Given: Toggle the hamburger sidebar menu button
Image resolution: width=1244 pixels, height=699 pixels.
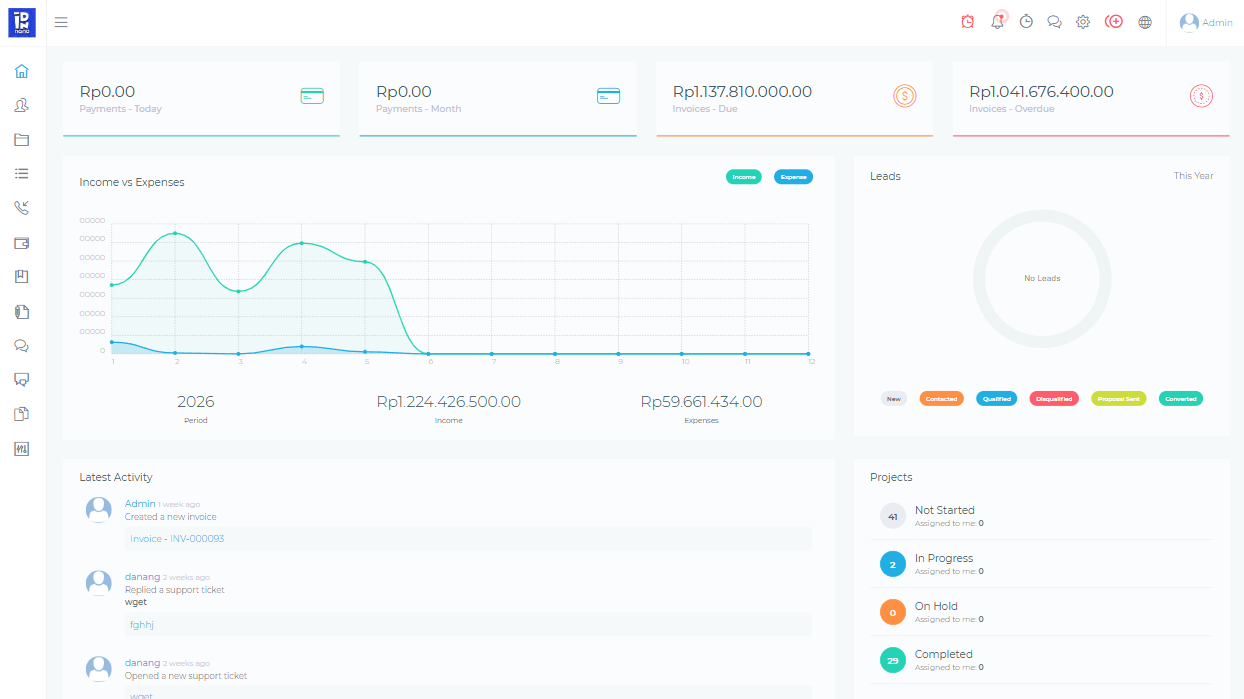Looking at the screenshot, I should tap(61, 22).
